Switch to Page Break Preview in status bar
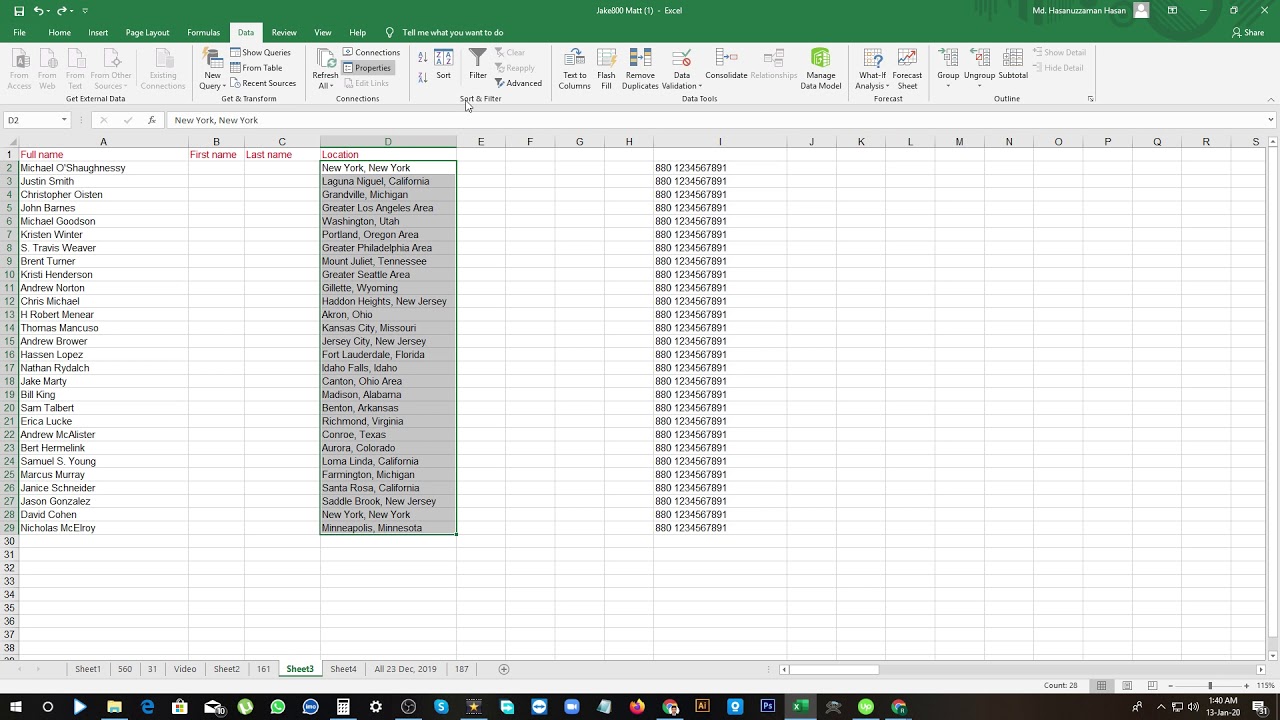This screenshot has width=1280, height=720. tap(1152, 685)
